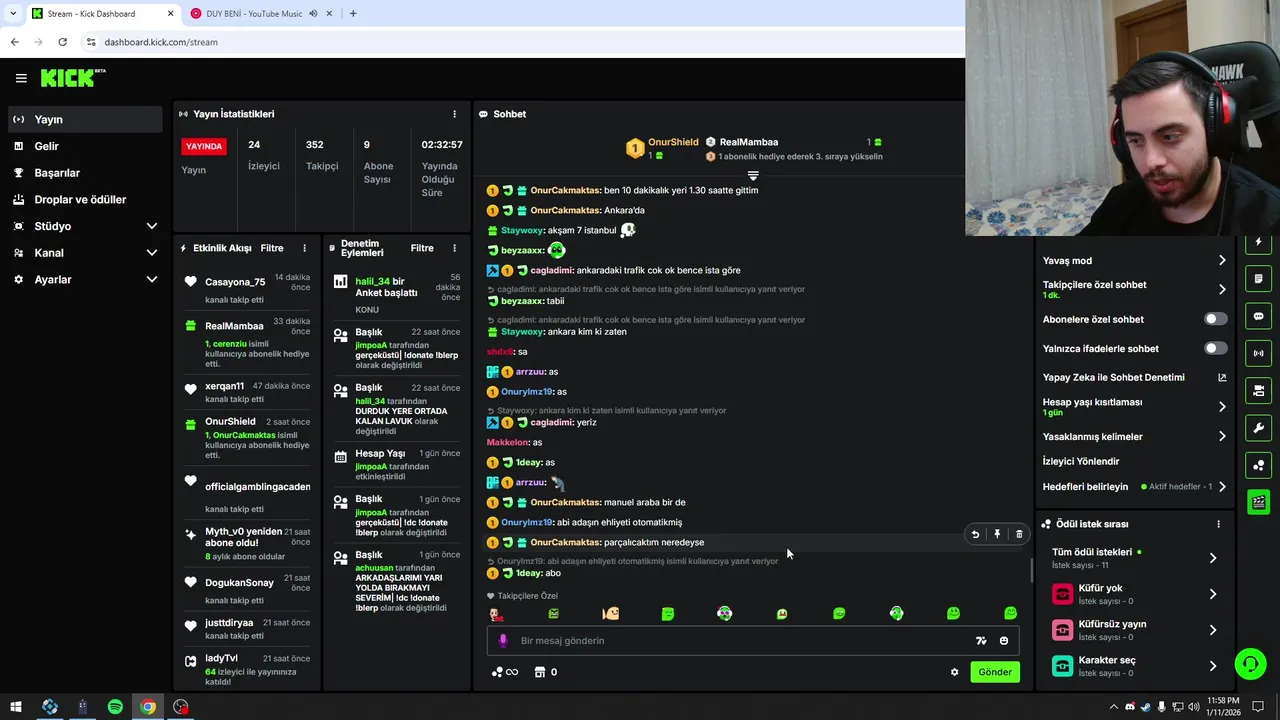1280x720 pixels.
Task: Open Ödül istek sırası three-dot menu
Action: pos(1218,524)
